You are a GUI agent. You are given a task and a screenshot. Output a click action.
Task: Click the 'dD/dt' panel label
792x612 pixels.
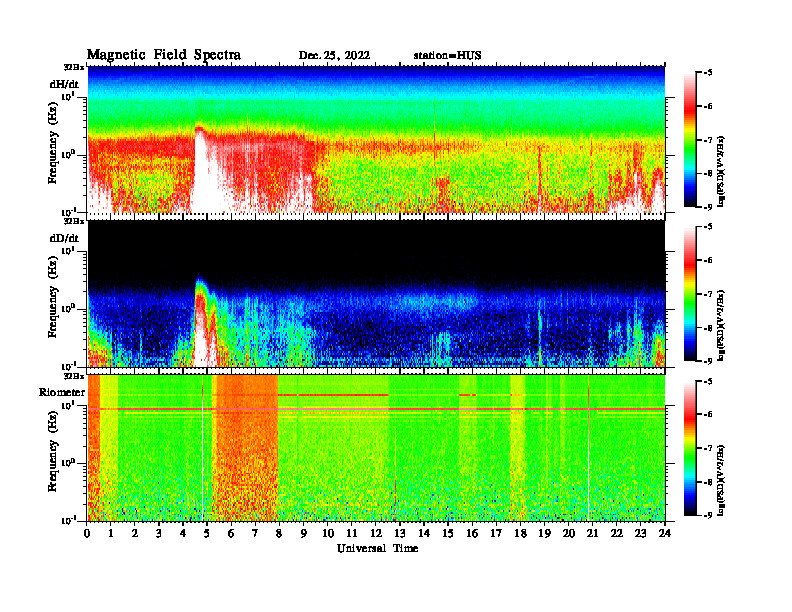[x=64, y=238]
